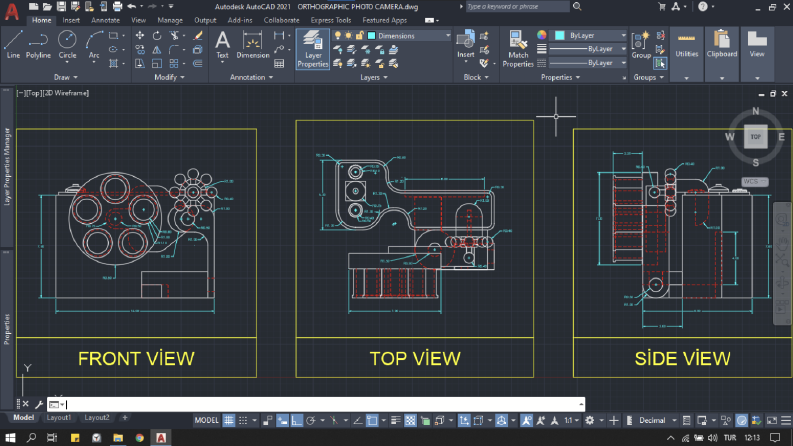Toggle layer lock padlock icon
The width and height of the screenshot is (793, 446).
pos(360,35)
